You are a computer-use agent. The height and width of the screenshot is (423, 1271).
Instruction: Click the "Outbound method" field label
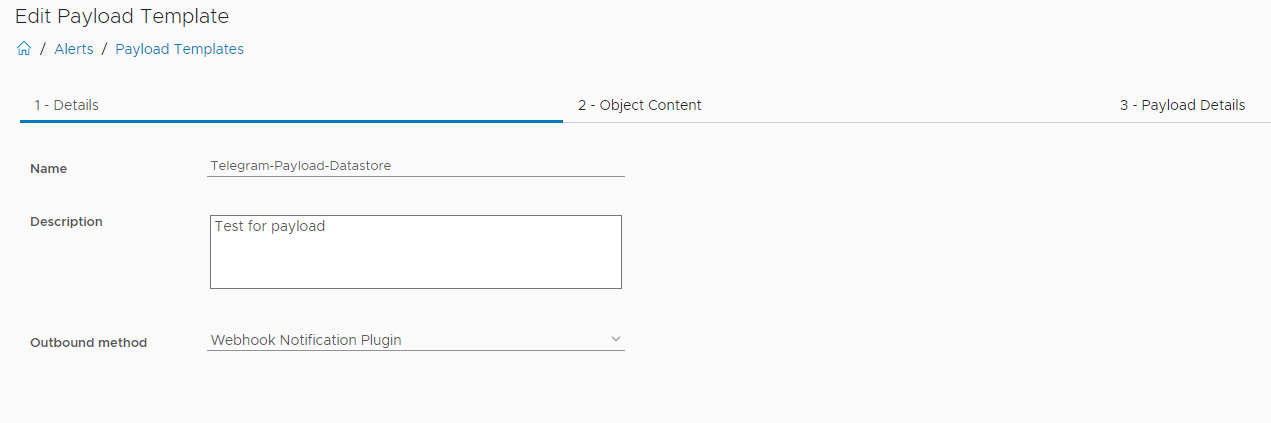88,343
